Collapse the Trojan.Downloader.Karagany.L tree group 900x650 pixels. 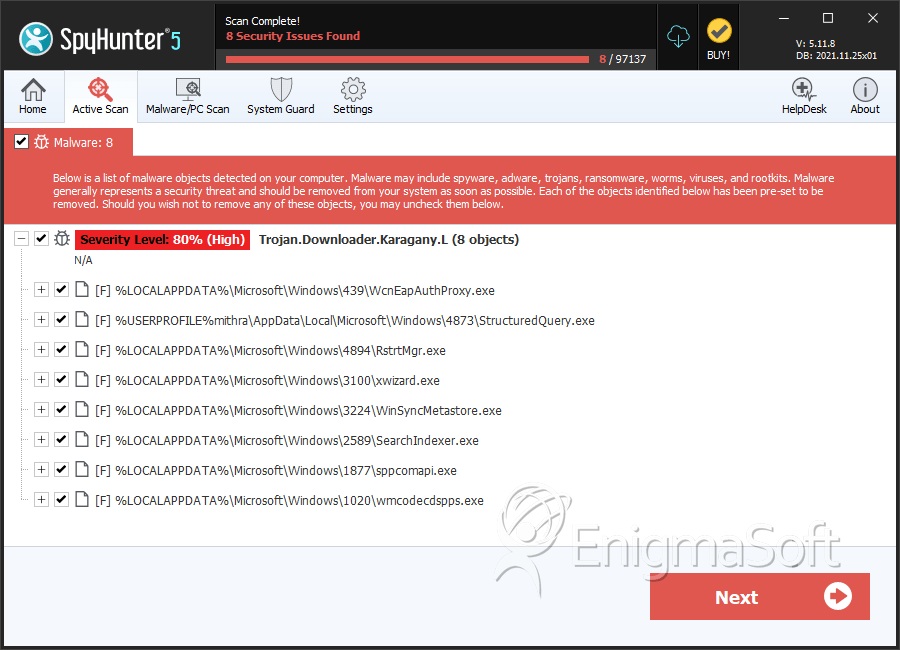pyautogui.click(x=21, y=238)
